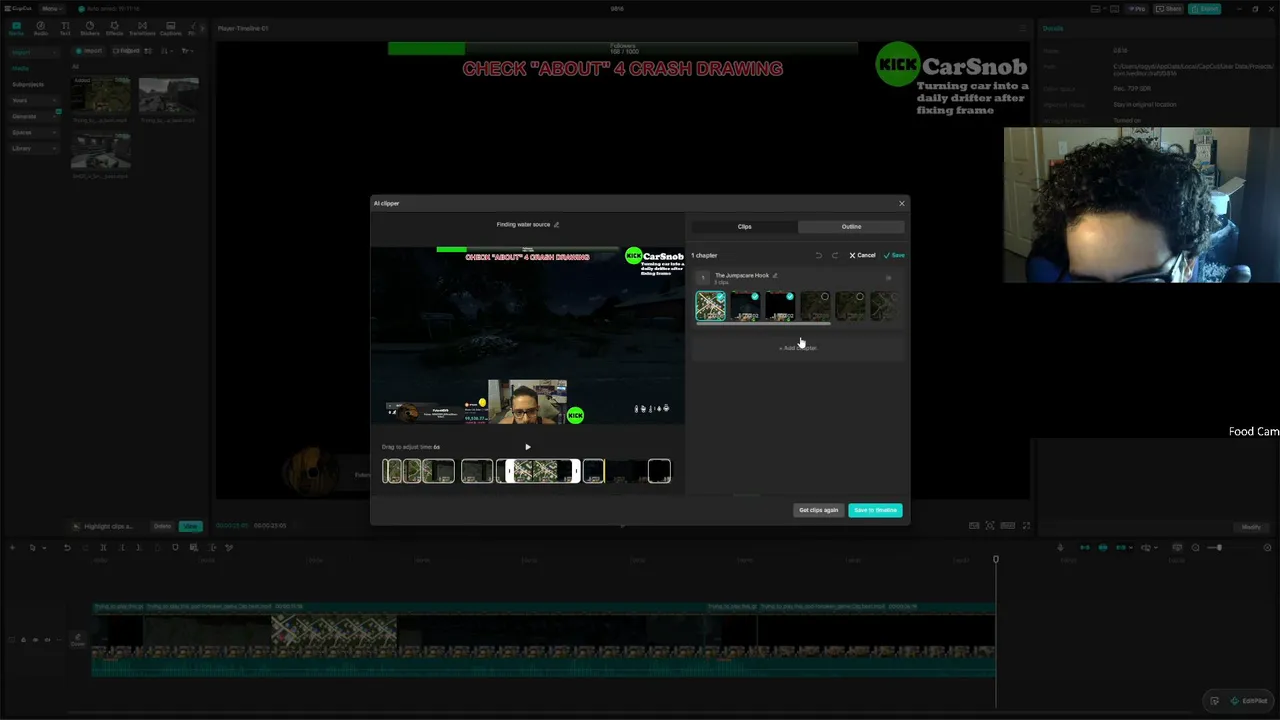Toggle the timeline microphone record icon
1280x720 pixels.
pyautogui.click(x=1060, y=547)
